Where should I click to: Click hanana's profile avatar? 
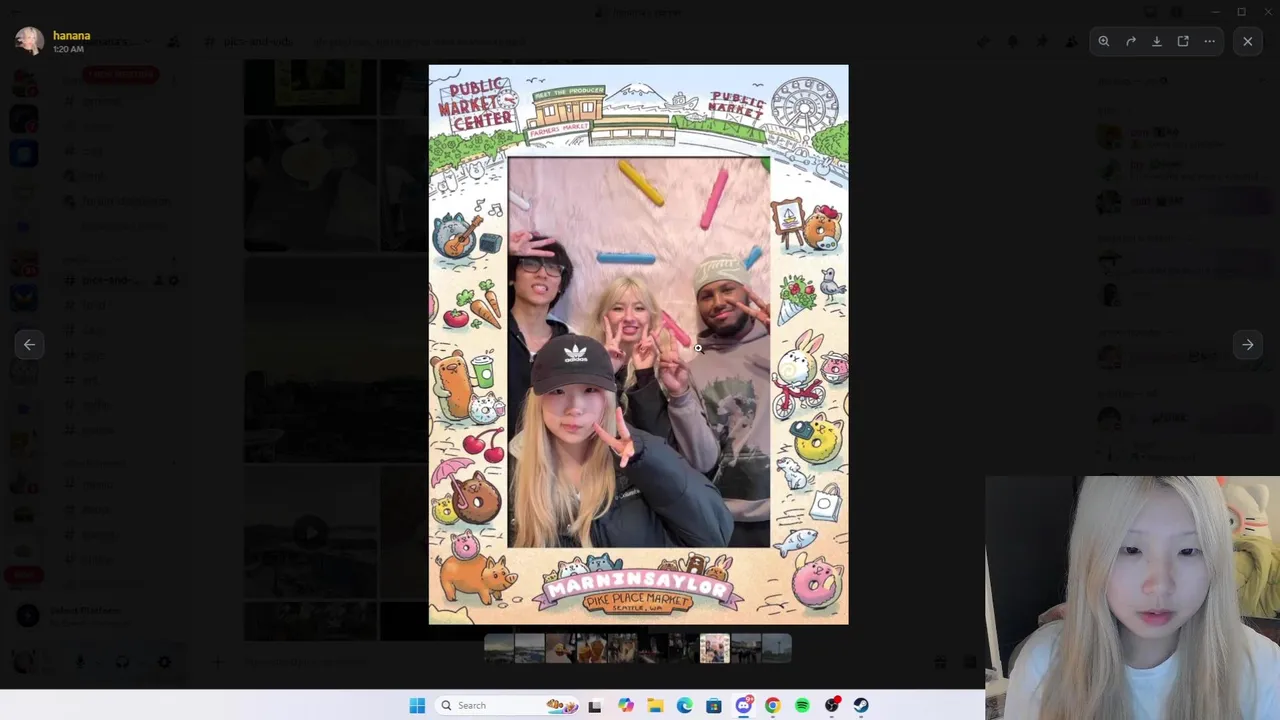29,41
